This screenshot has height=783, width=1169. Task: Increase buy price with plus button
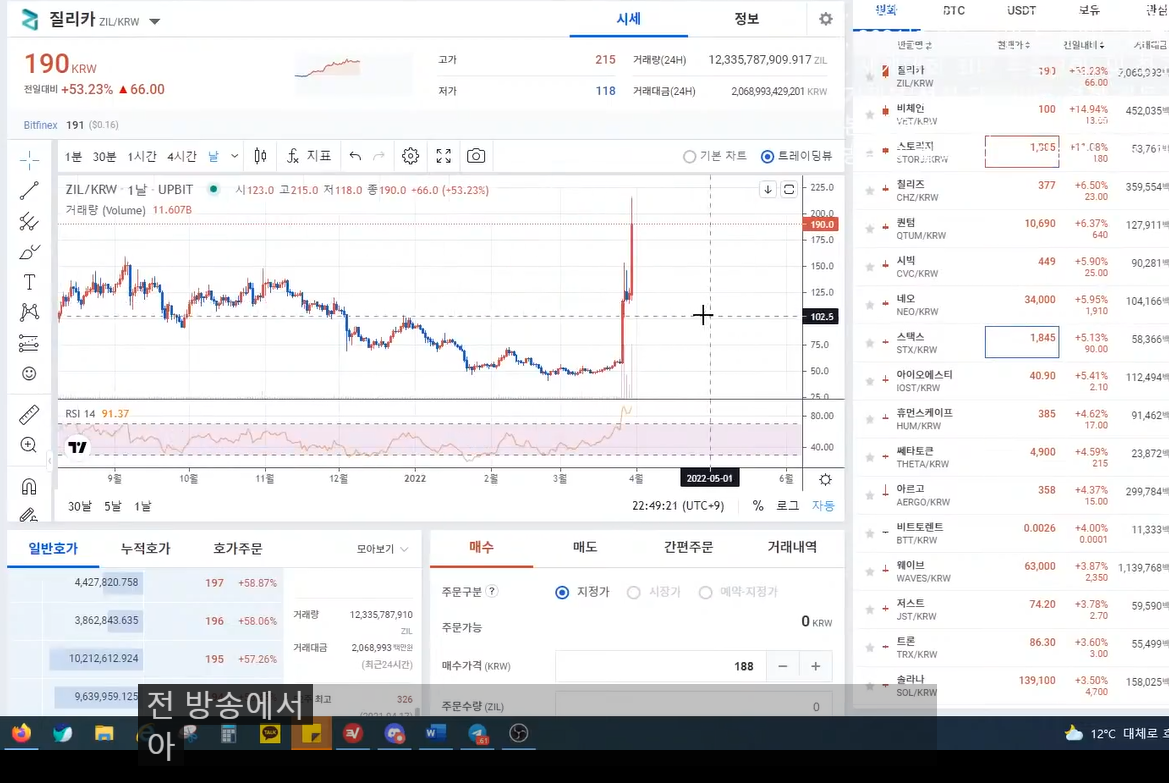tap(816, 666)
